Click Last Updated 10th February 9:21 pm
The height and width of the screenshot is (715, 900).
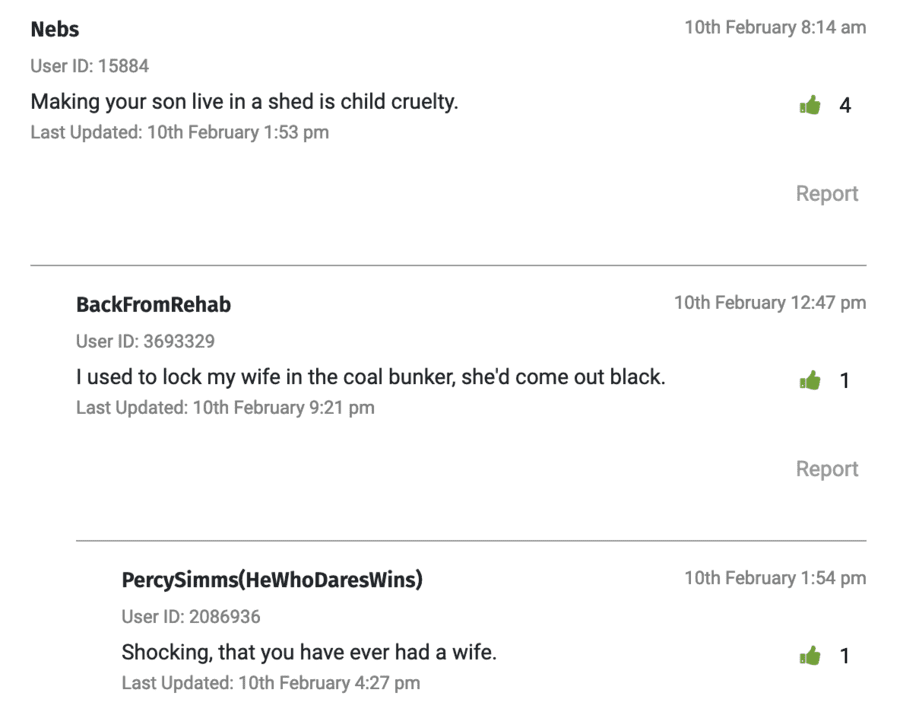coord(225,408)
